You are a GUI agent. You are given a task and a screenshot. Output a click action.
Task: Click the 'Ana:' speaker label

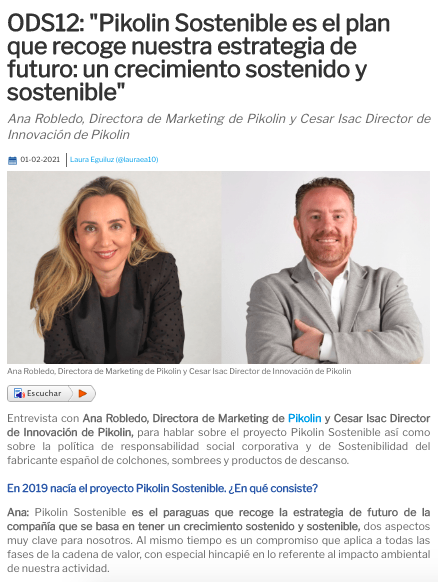pyautogui.click(x=18, y=512)
